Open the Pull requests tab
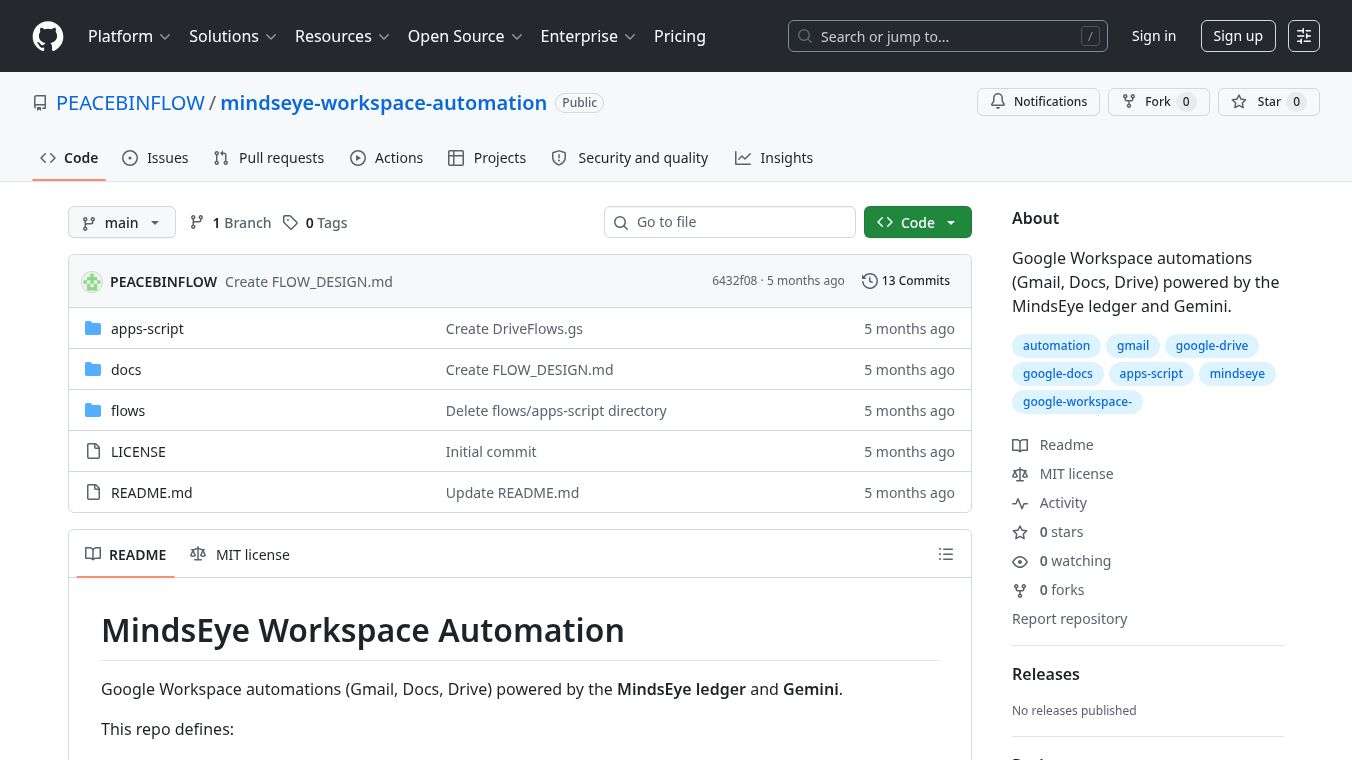1352x760 pixels. coord(268,158)
